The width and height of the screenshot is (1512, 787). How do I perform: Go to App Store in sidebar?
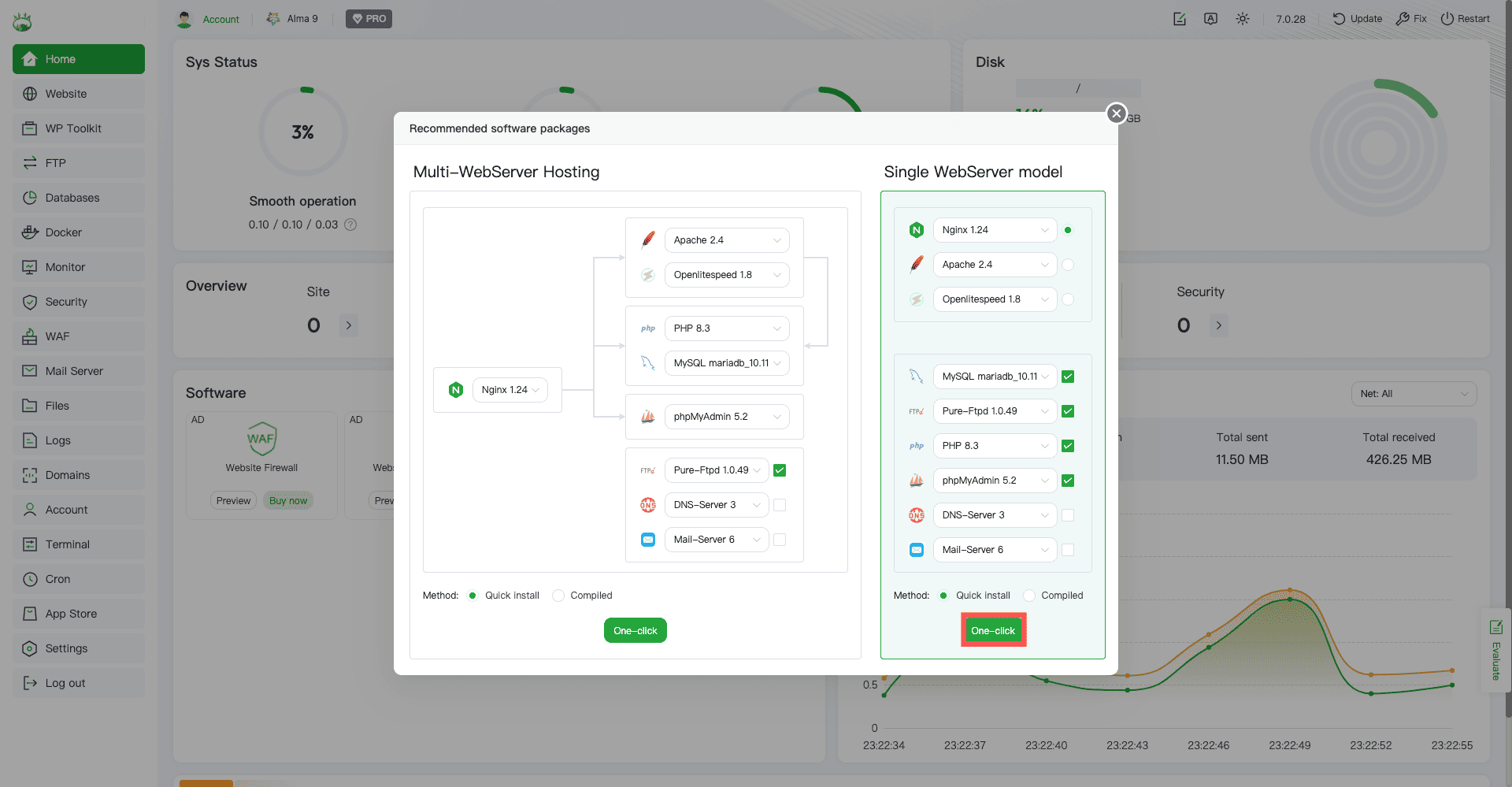pos(71,614)
